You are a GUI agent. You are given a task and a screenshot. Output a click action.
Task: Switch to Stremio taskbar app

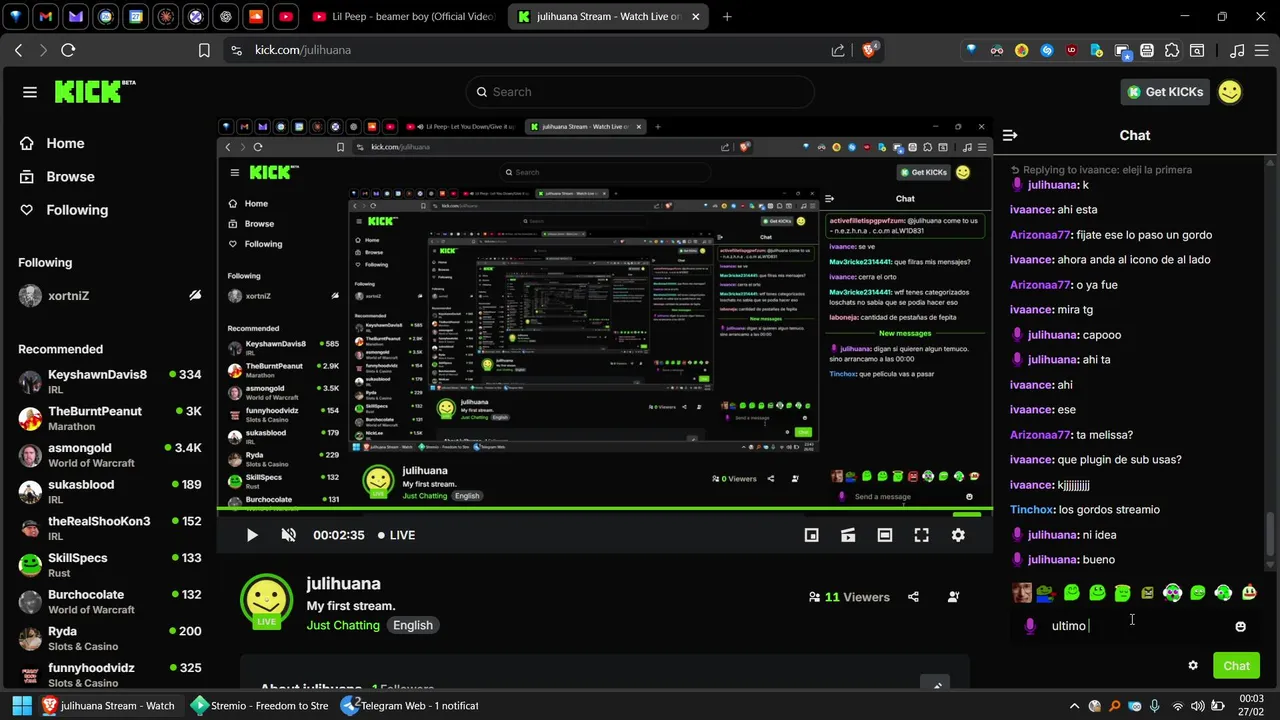click(x=261, y=705)
